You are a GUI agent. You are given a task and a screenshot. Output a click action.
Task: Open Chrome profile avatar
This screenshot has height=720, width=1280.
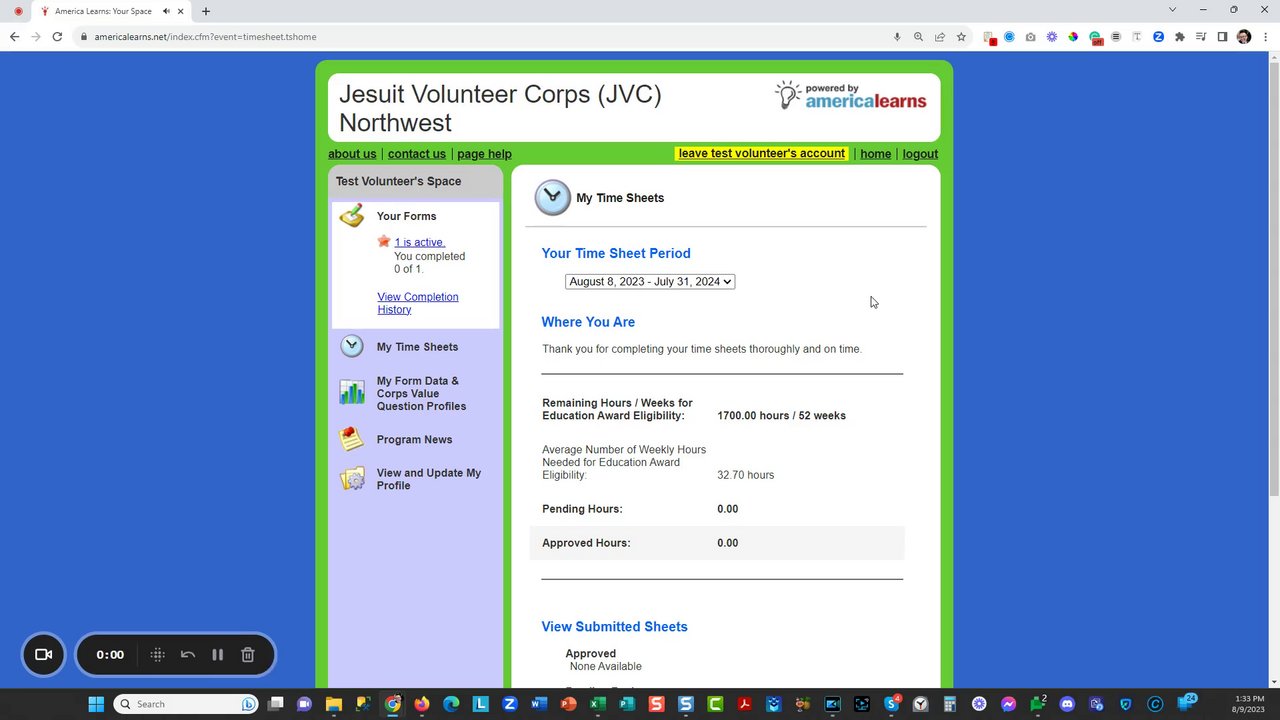1244,37
